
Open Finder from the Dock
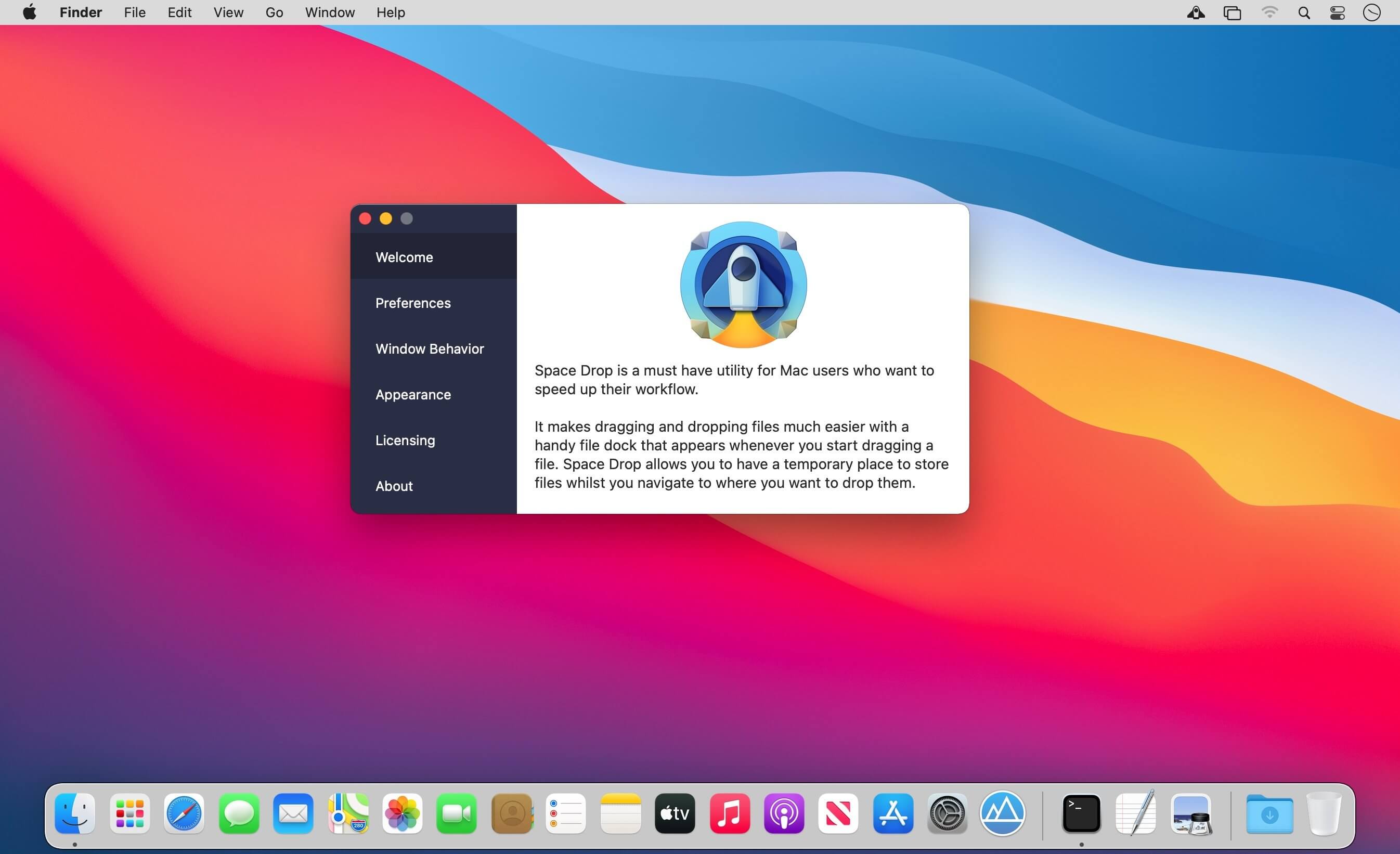75,813
